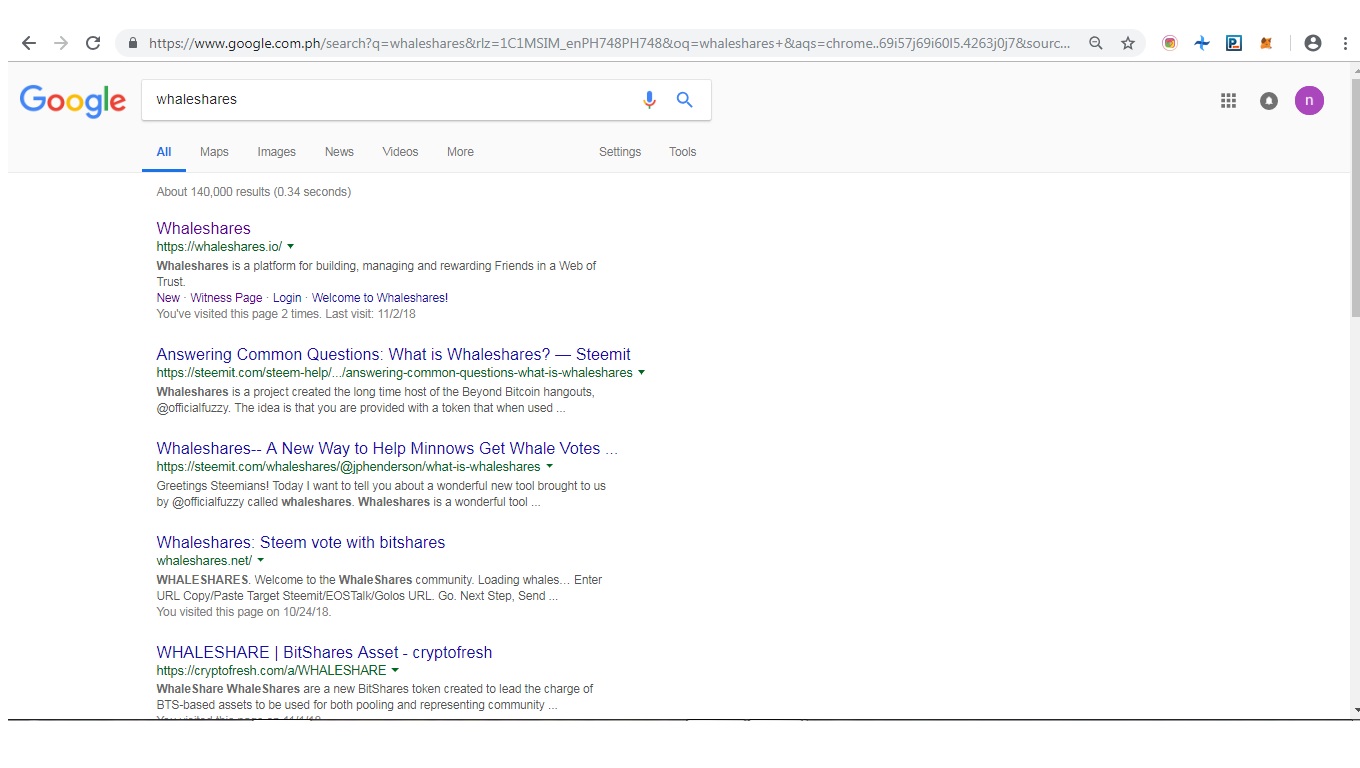The height and width of the screenshot is (768, 1360).
Task: Open the blue pinwheel extension icon
Action: [x=1202, y=43]
